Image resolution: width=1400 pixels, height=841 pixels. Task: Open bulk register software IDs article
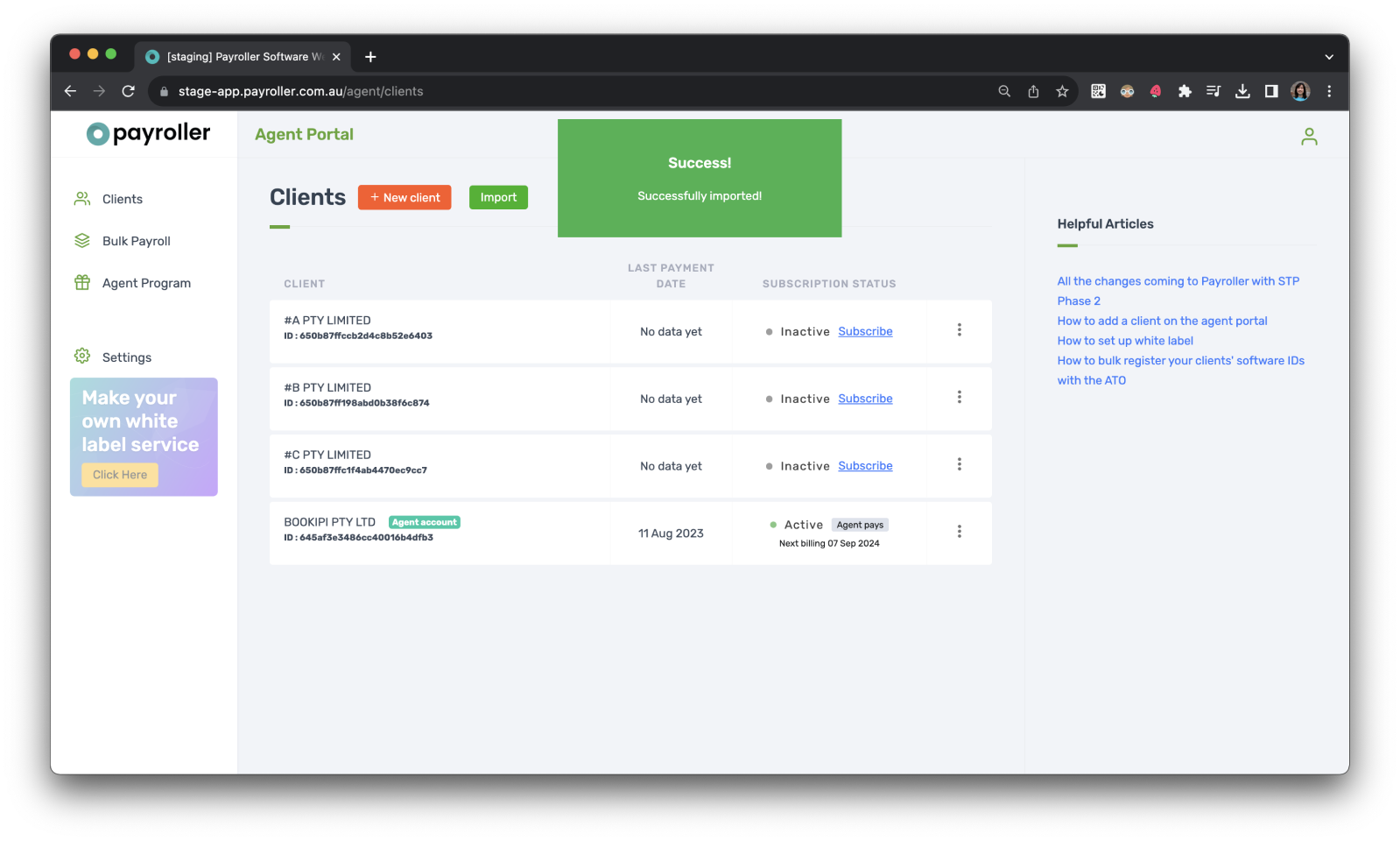(1180, 371)
